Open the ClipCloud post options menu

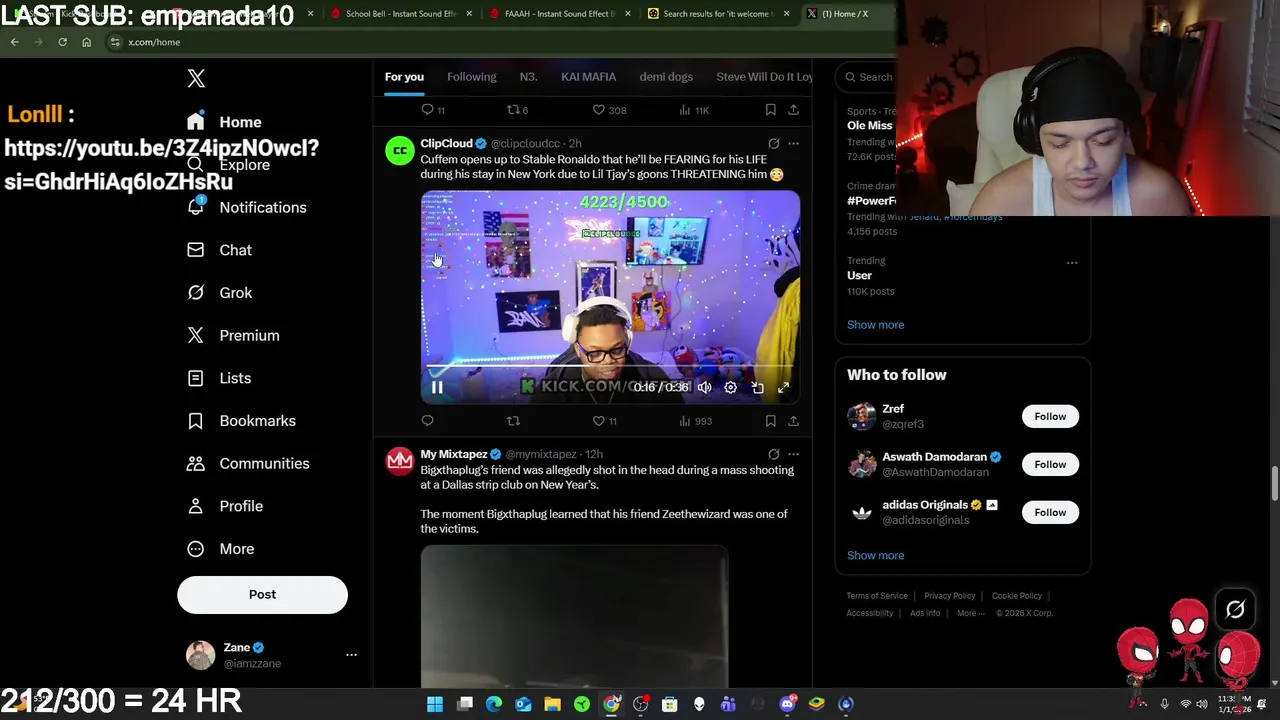pos(793,144)
